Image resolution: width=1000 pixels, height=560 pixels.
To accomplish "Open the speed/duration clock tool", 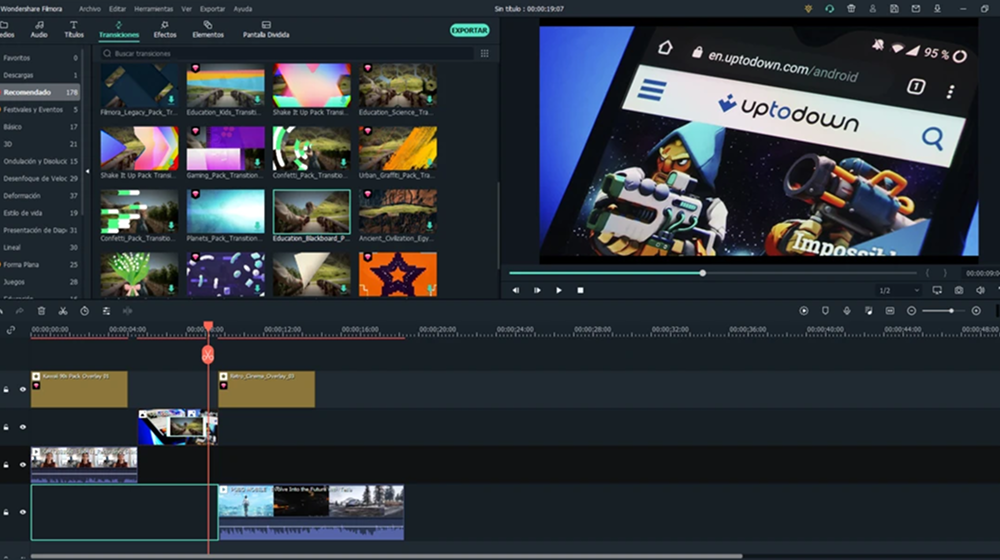I will click(x=84, y=311).
